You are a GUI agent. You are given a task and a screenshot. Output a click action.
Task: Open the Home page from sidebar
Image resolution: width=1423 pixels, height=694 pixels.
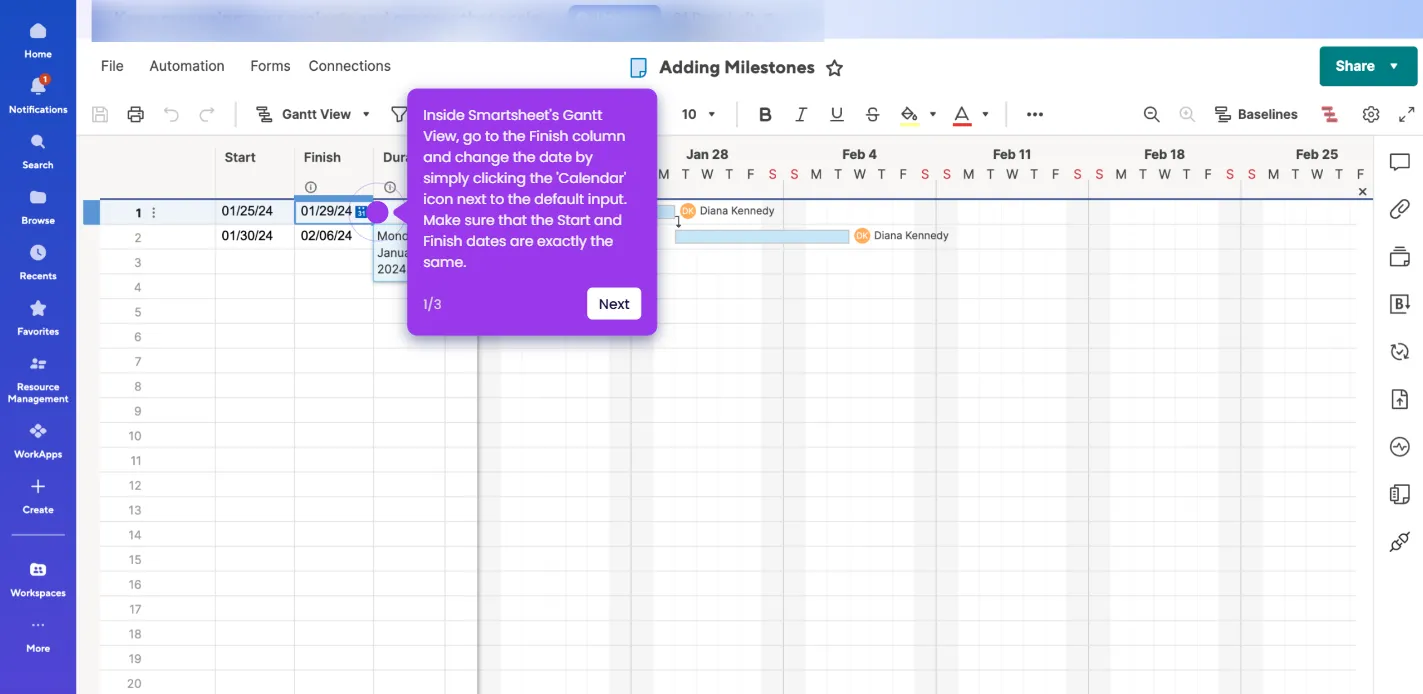(x=38, y=40)
